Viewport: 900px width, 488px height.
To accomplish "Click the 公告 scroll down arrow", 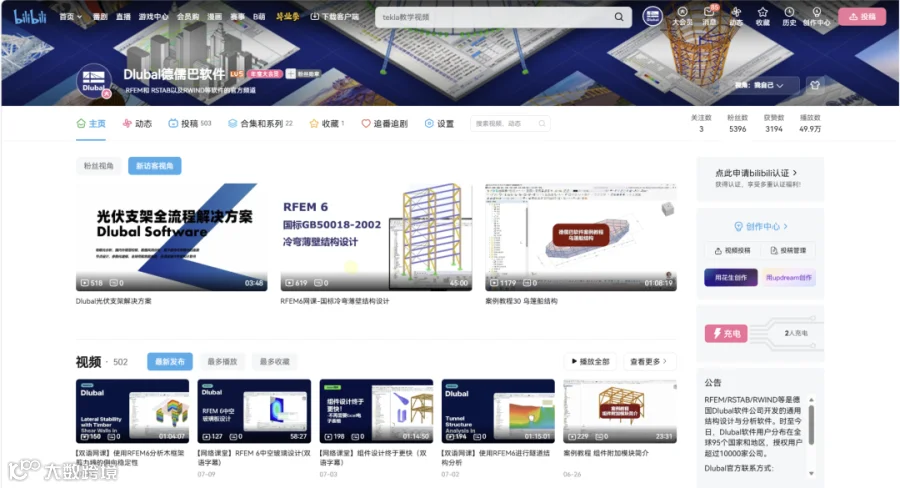I will point(811,473).
